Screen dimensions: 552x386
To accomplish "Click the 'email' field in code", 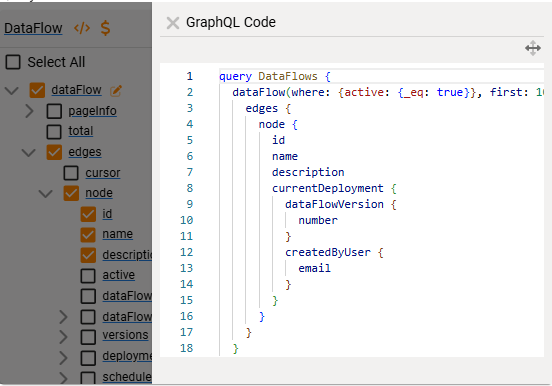I will [x=314, y=269].
